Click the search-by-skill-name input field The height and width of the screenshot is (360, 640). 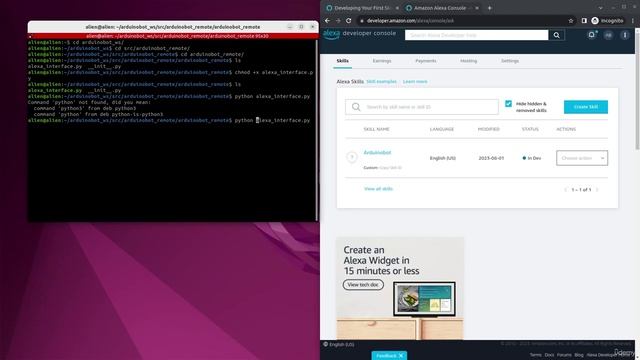point(422,107)
